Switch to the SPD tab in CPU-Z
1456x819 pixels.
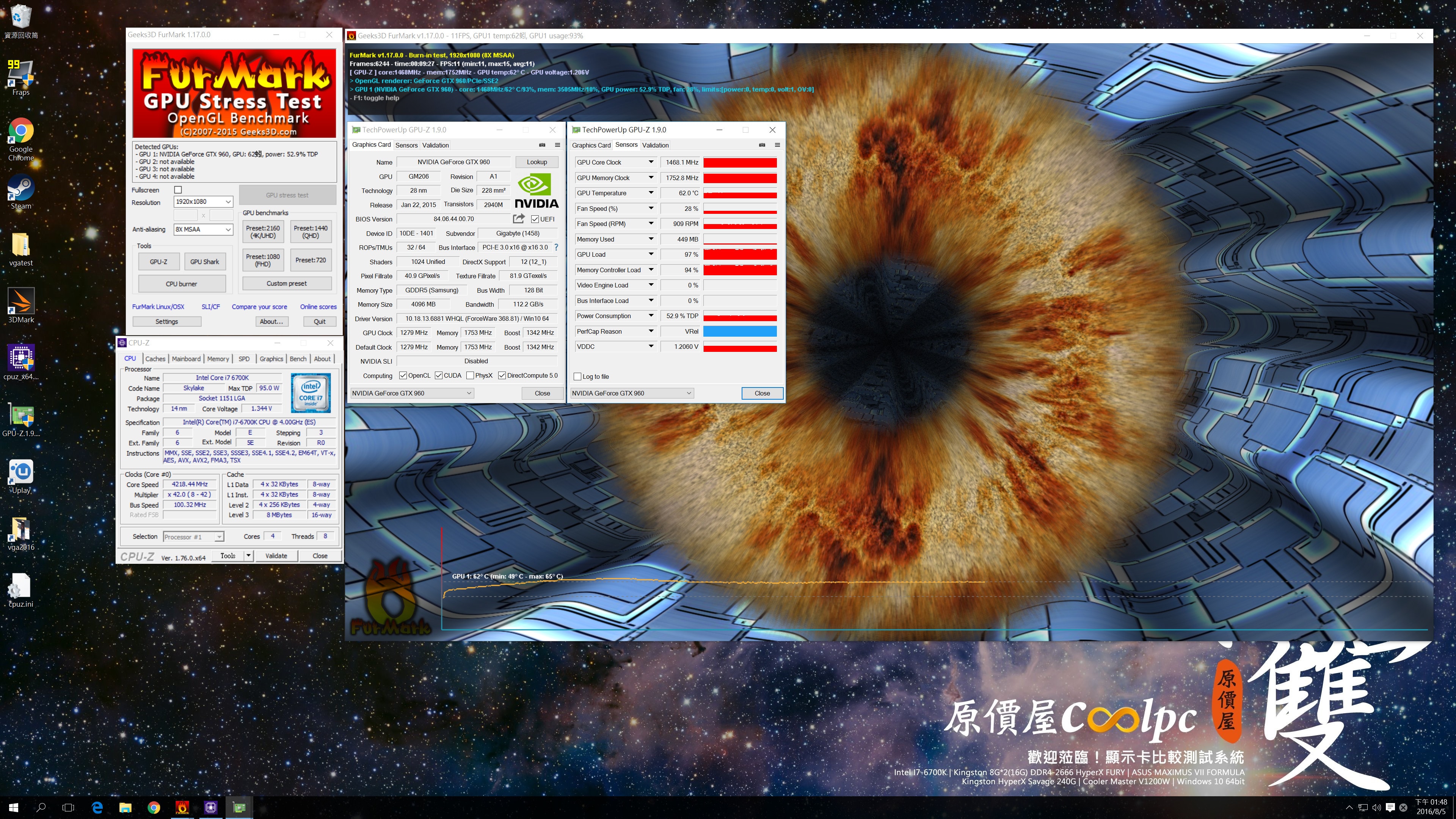(x=244, y=359)
